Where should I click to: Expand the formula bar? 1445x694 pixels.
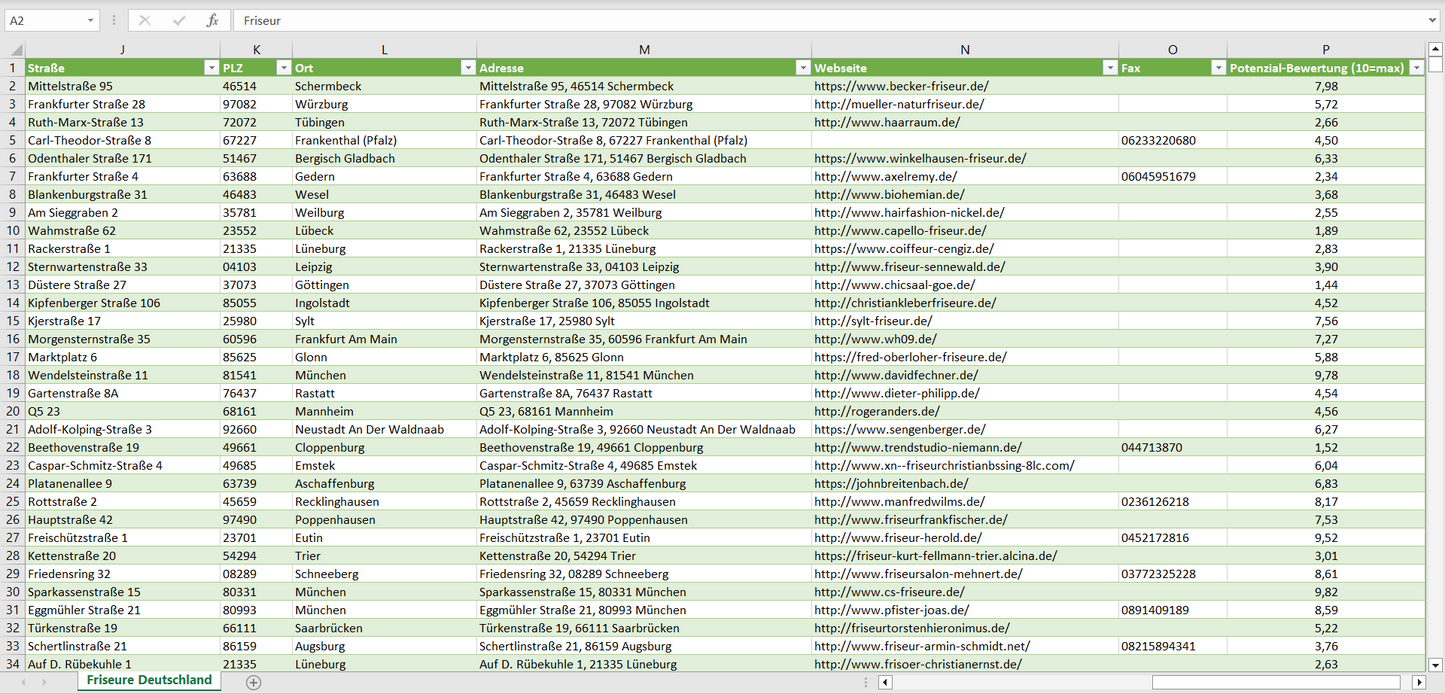point(1433,20)
